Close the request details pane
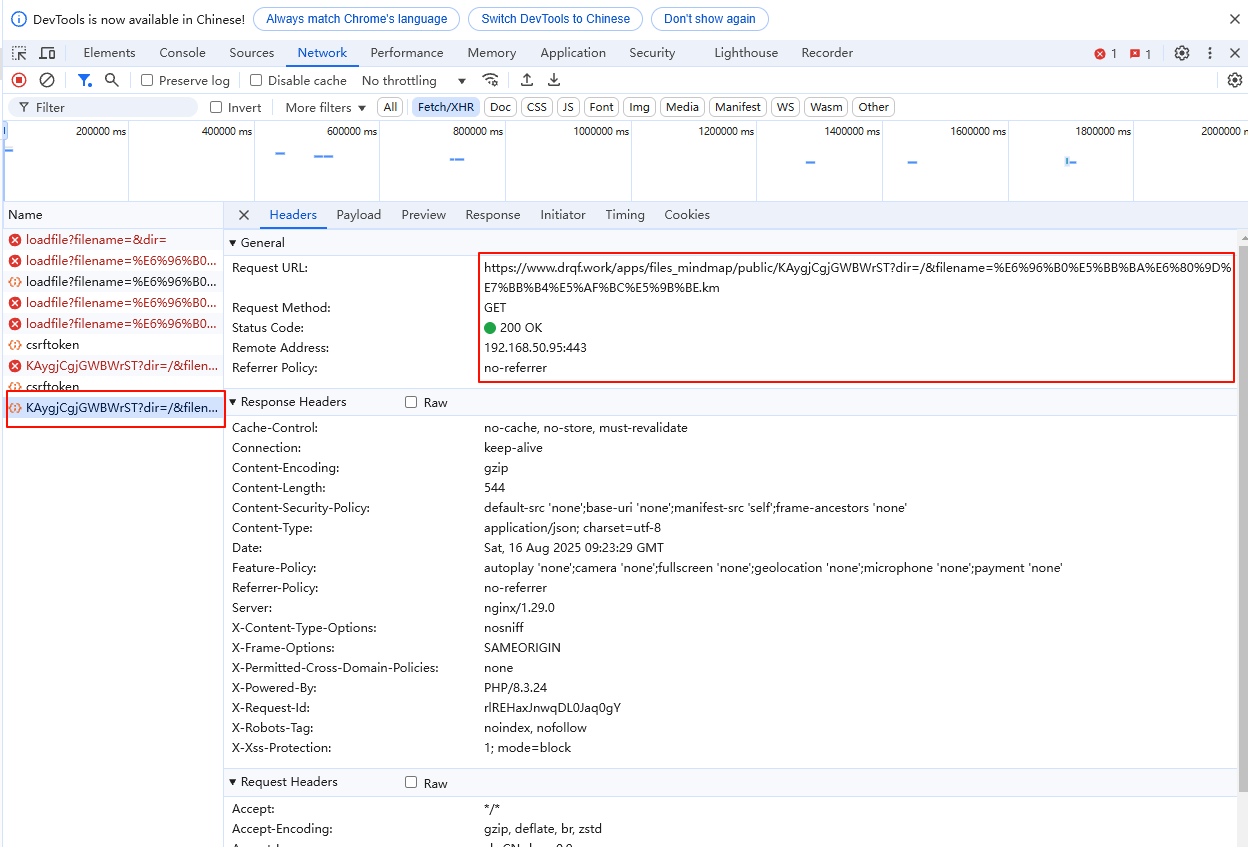 pos(244,215)
